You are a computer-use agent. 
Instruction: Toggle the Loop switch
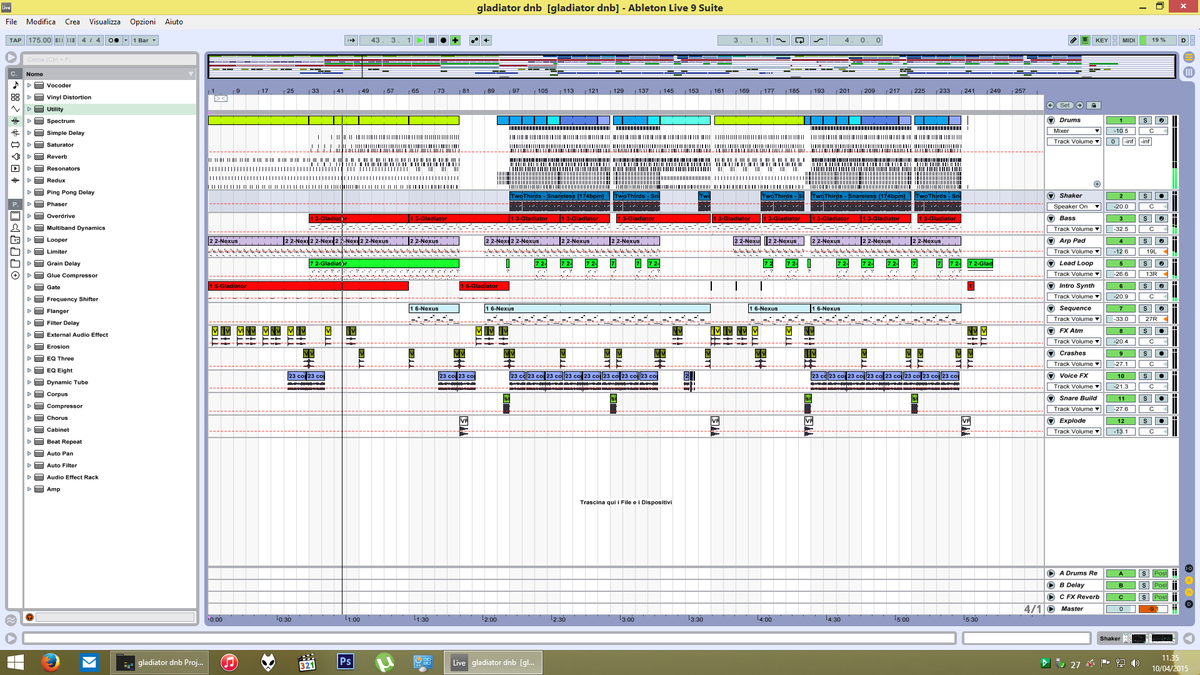(800, 40)
